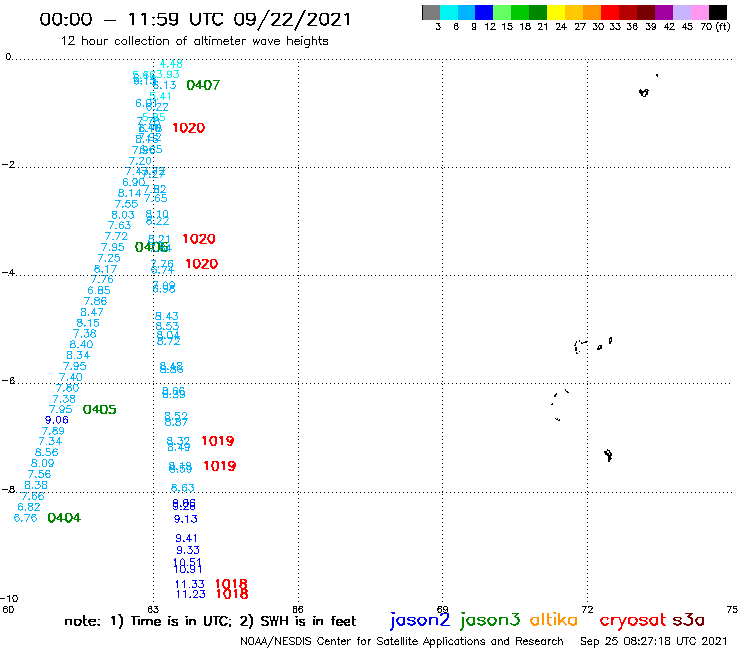Screen dimensions: 740x650
Task: Click wave height value 8.53
Action: 168,326
